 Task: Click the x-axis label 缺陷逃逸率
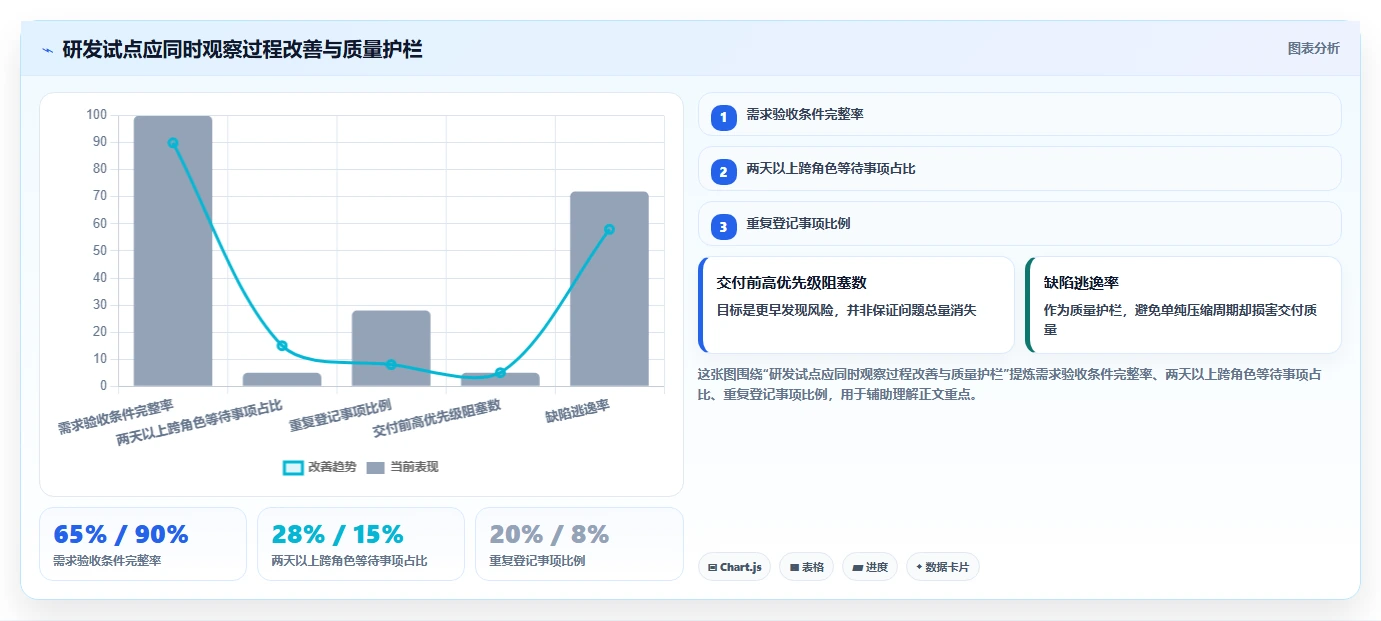pos(578,411)
